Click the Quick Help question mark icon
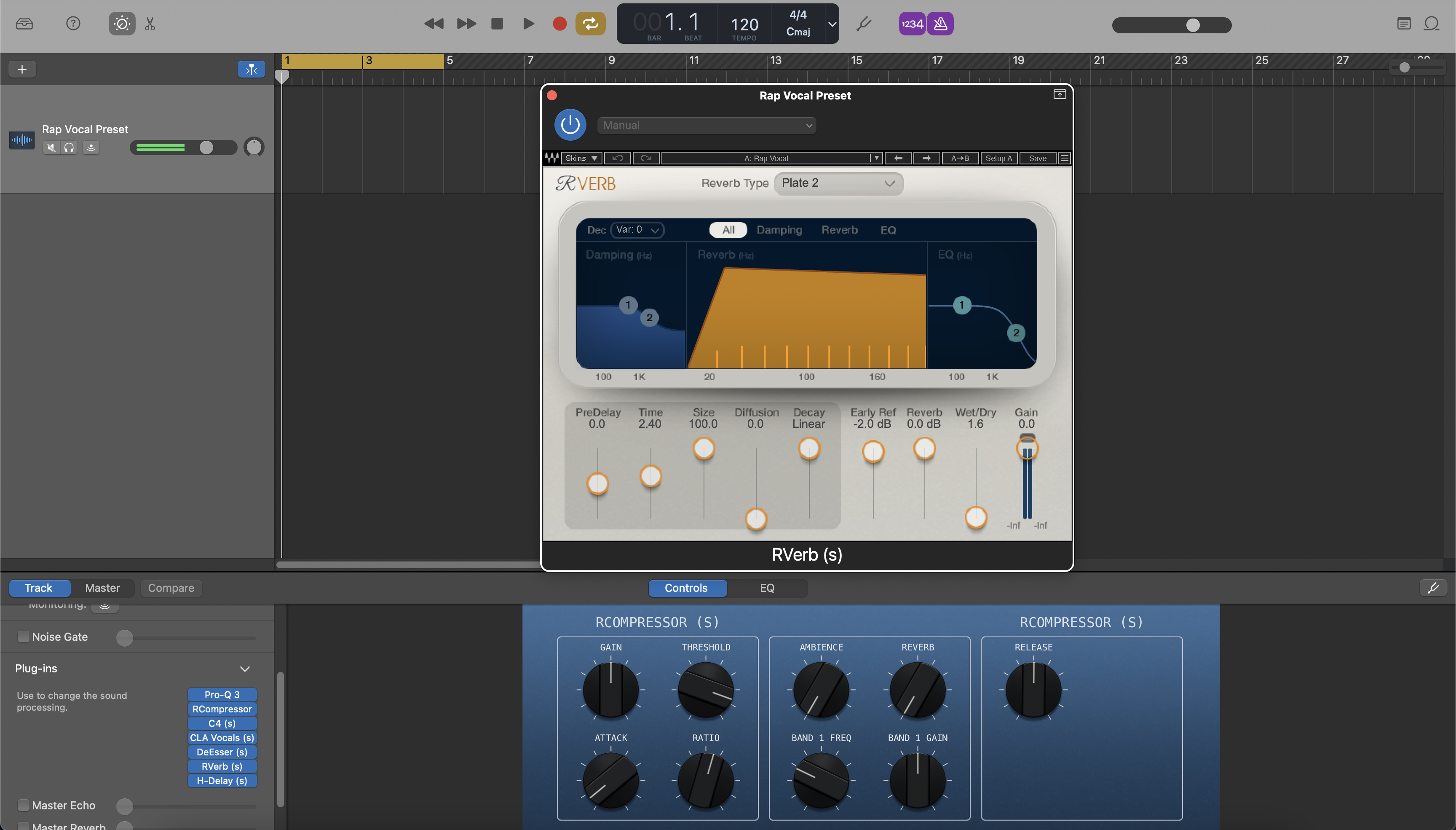Image resolution: width=1456 pixels, height=830 pixels. tap(73, 23)
